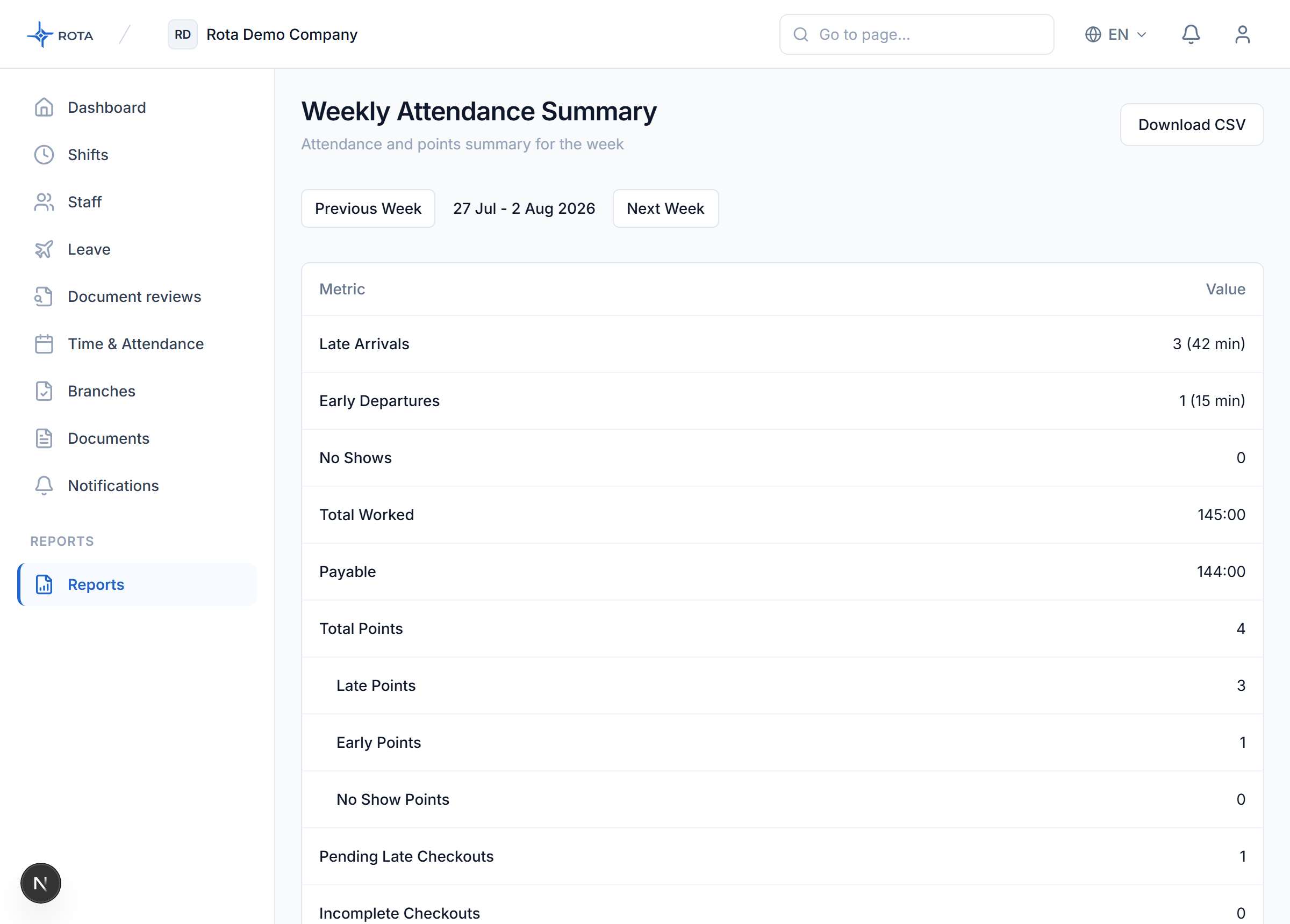Click the globe language icon

(1093, 35)
